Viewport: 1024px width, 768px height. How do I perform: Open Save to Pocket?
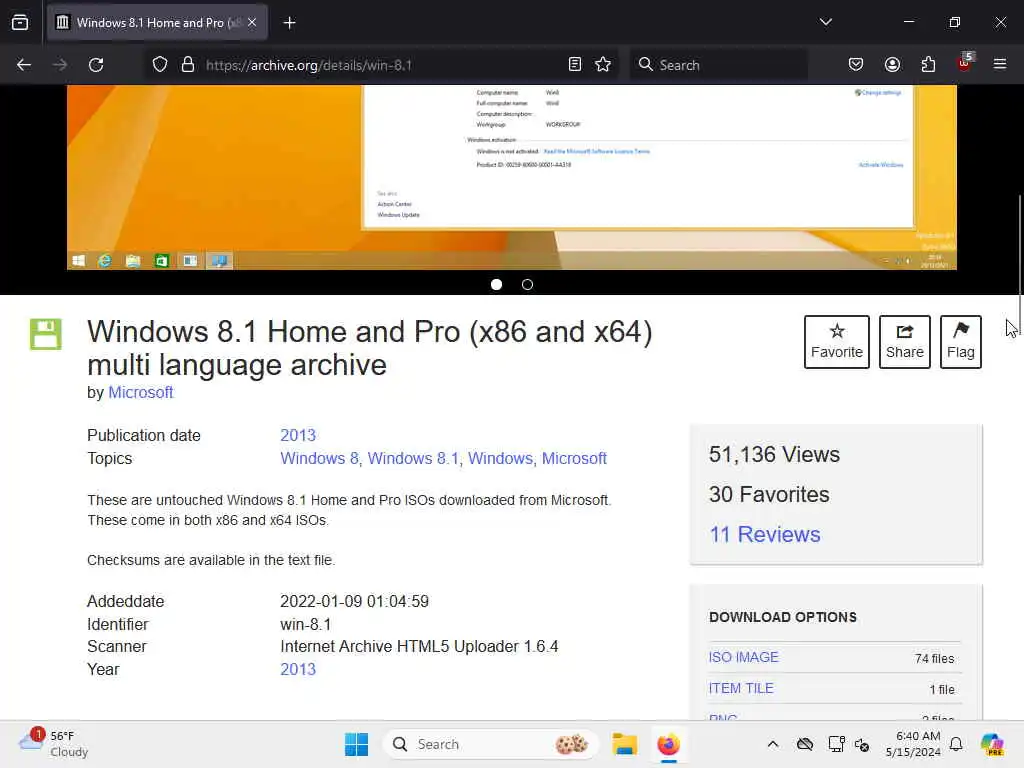pyautogui.click(x=856, y=65)
